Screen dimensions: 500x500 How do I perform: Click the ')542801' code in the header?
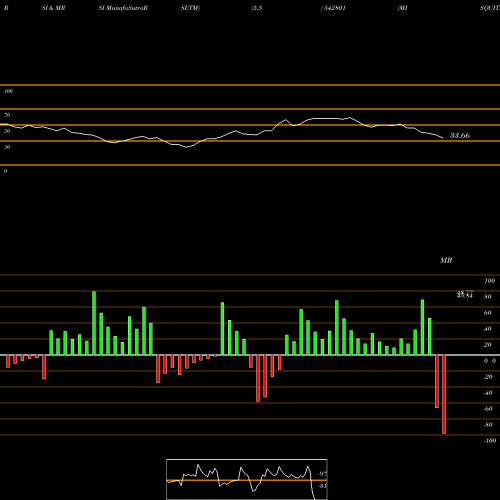point(333,8)
